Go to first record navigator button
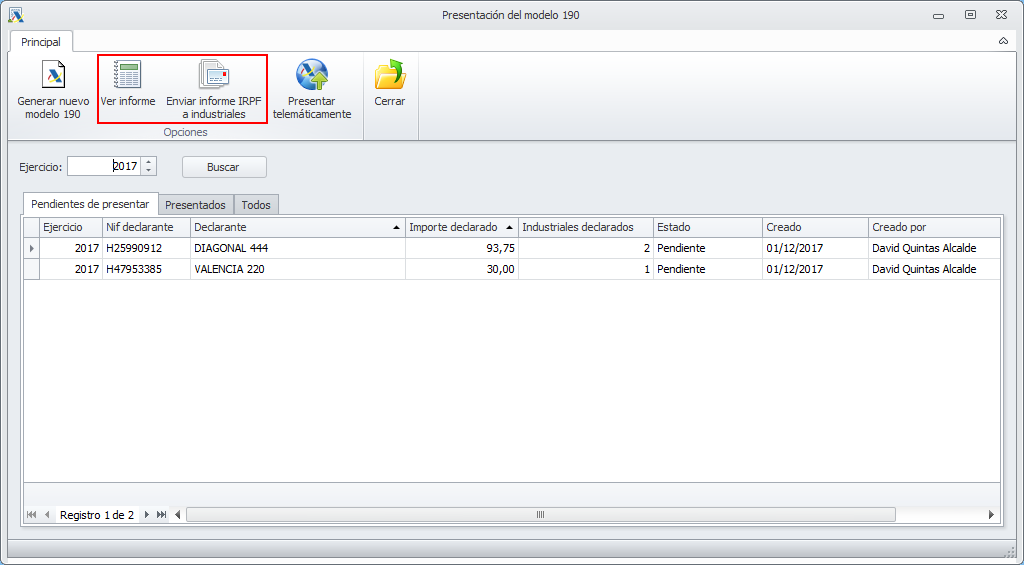 [x=31, y=515]
